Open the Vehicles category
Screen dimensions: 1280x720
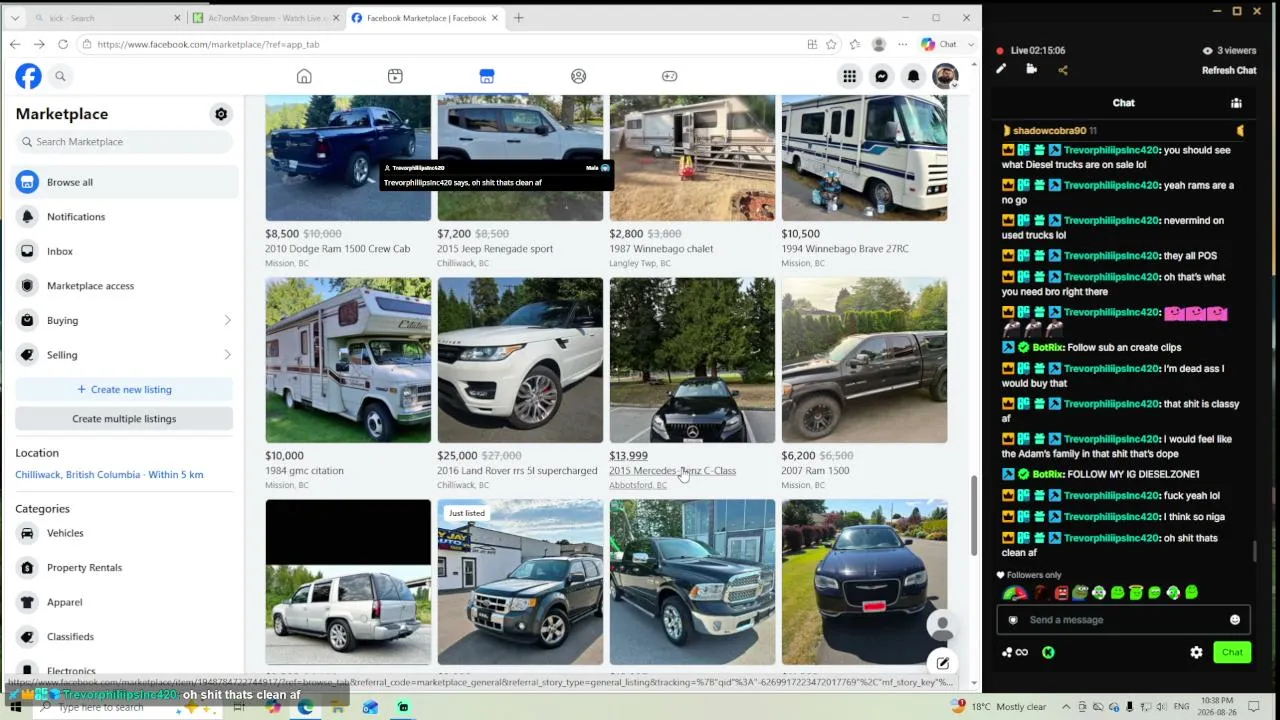(124, 533)
